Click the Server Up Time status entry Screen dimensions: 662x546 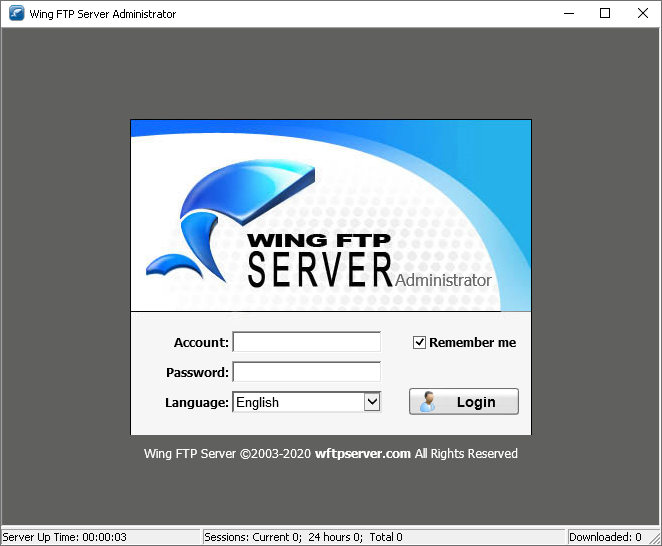tap(100, 537)
